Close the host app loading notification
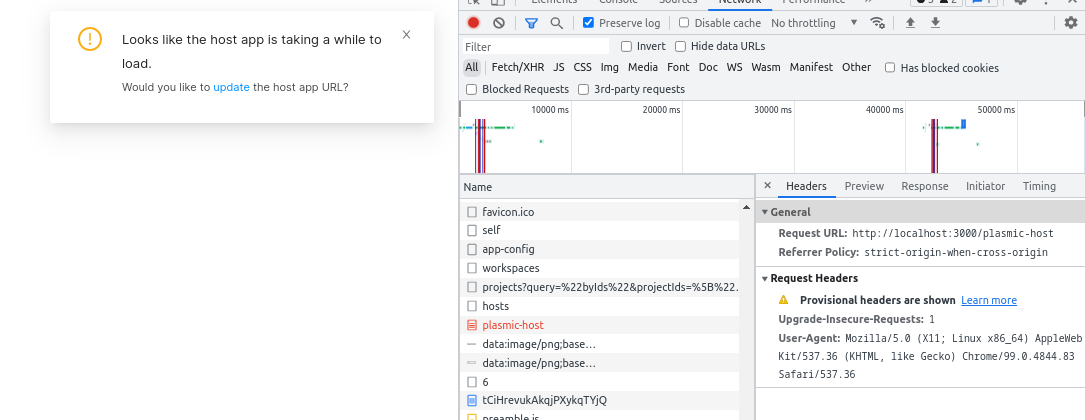 point(406,35)
